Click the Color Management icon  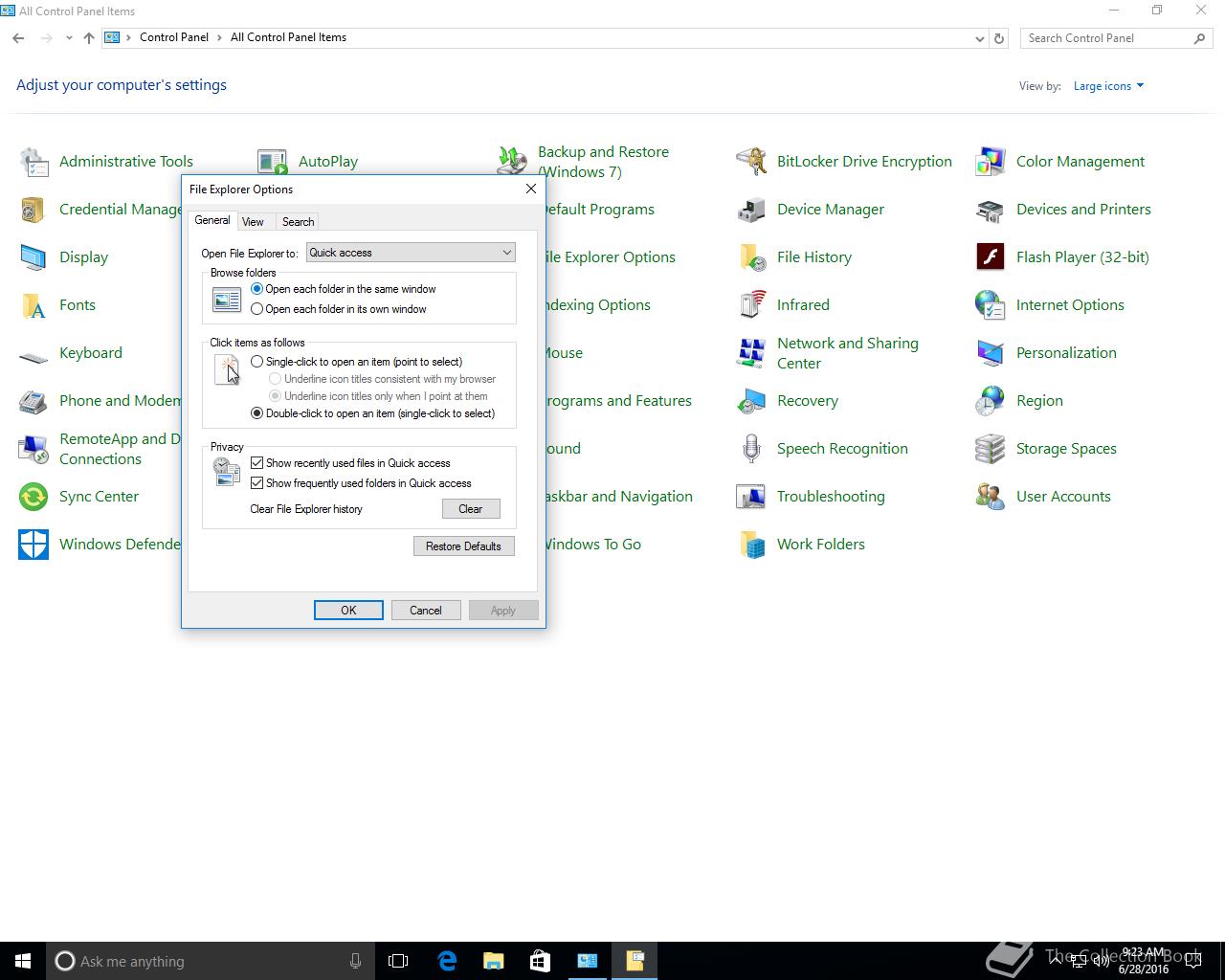point(991,162)
